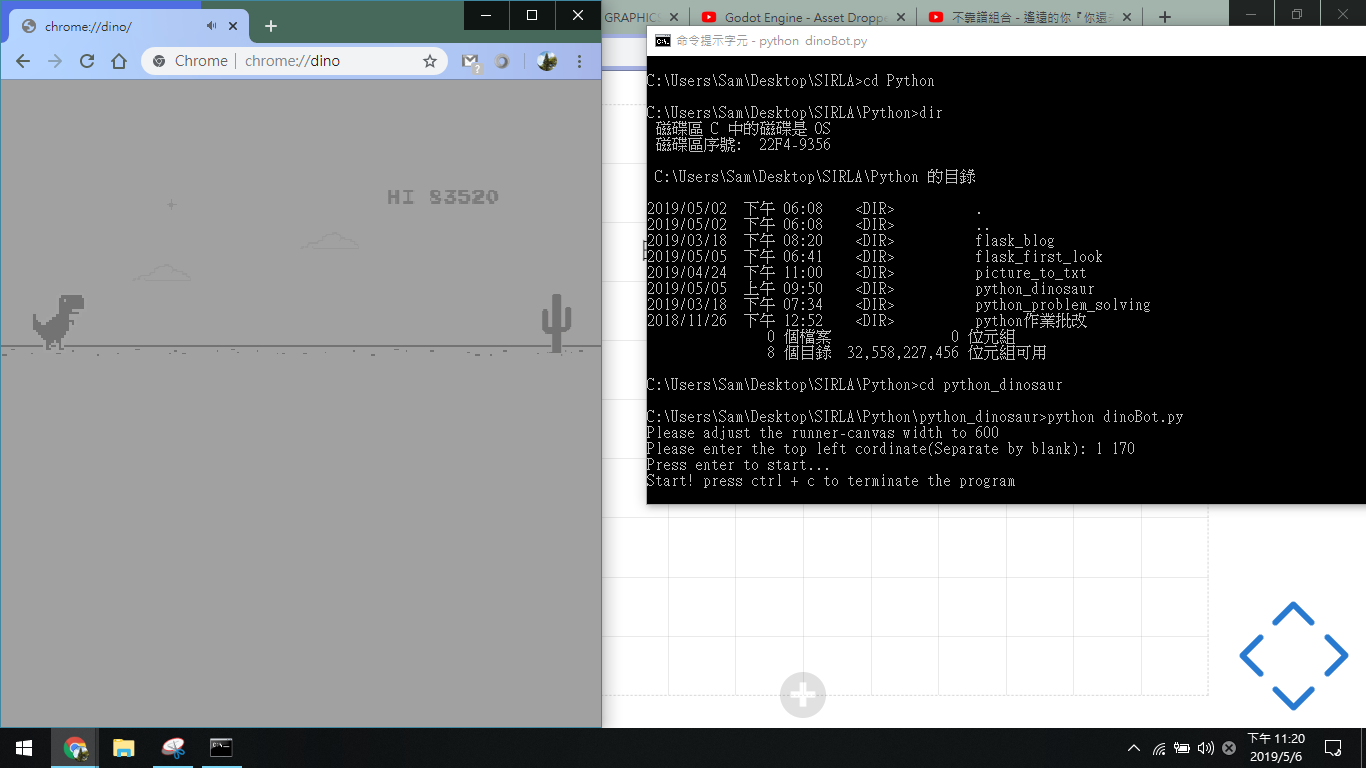Mute the chrome://dino tab audio icon
This screenshot has height=768, width=1366.
(212, 26)
